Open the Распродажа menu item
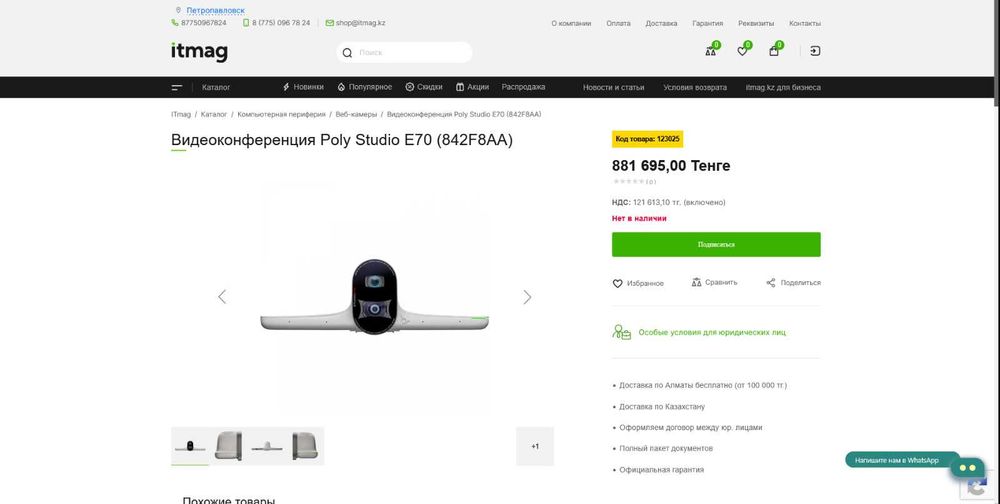Screen dimensions: 1000x504 523,87
